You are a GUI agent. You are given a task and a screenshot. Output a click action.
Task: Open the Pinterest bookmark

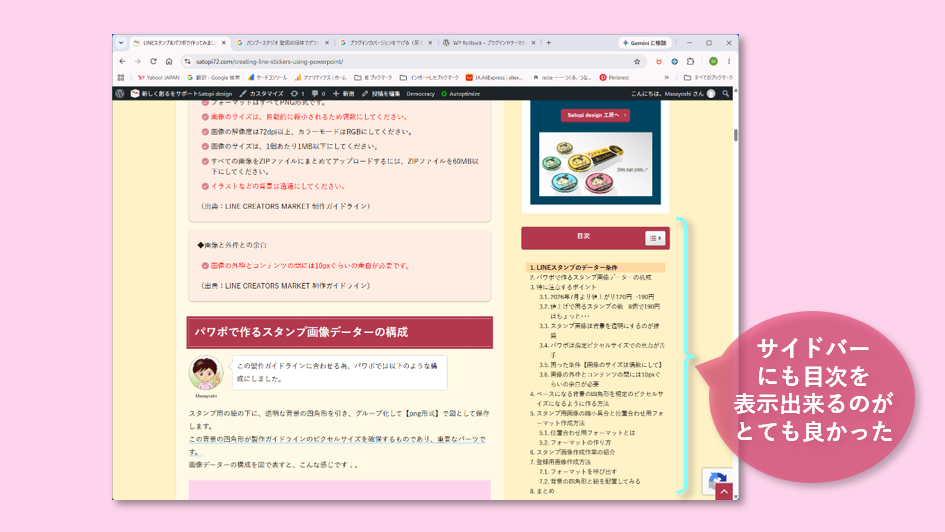point(614,78)
